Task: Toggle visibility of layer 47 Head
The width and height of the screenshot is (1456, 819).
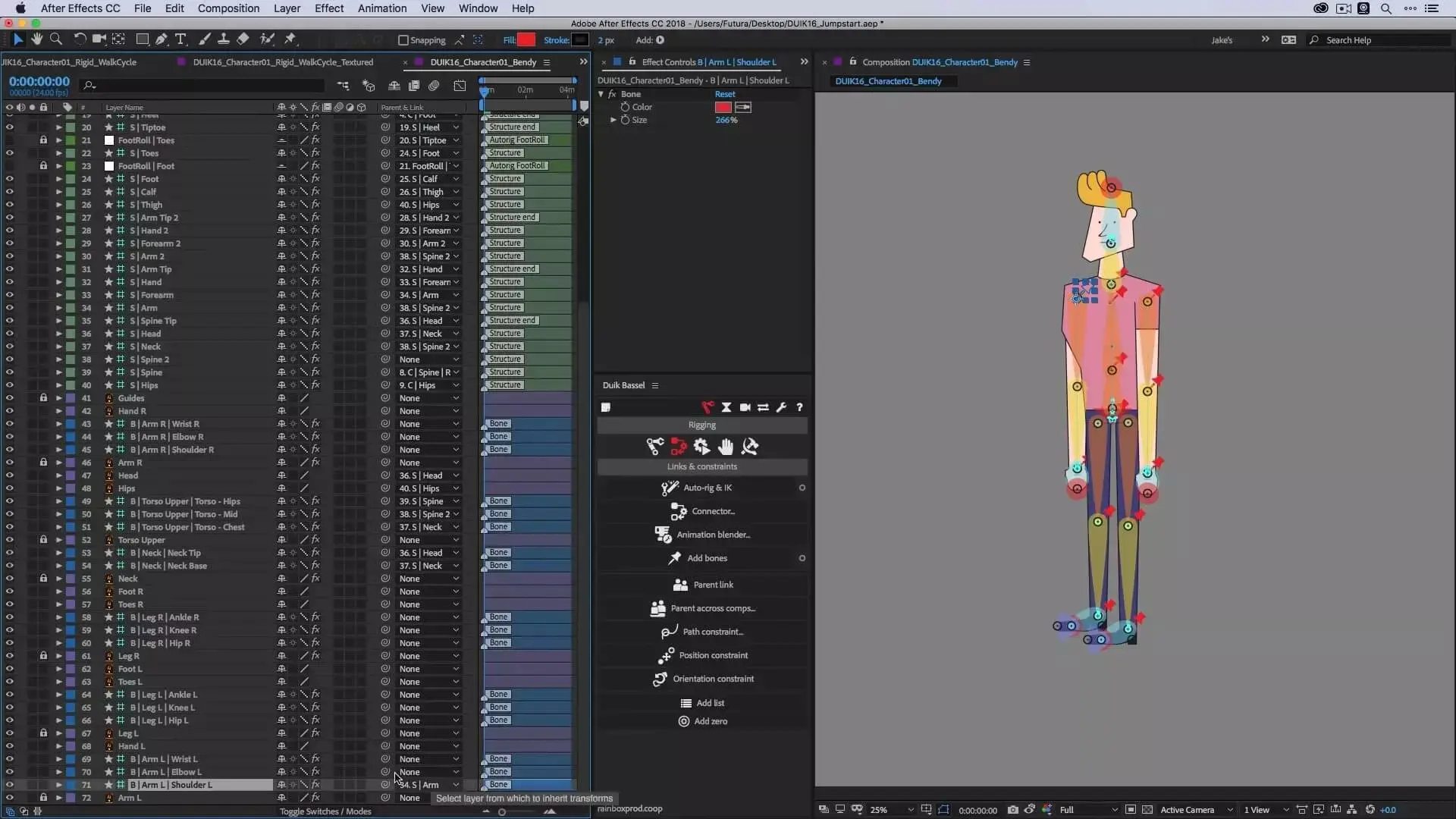Action: pos(10,475)
